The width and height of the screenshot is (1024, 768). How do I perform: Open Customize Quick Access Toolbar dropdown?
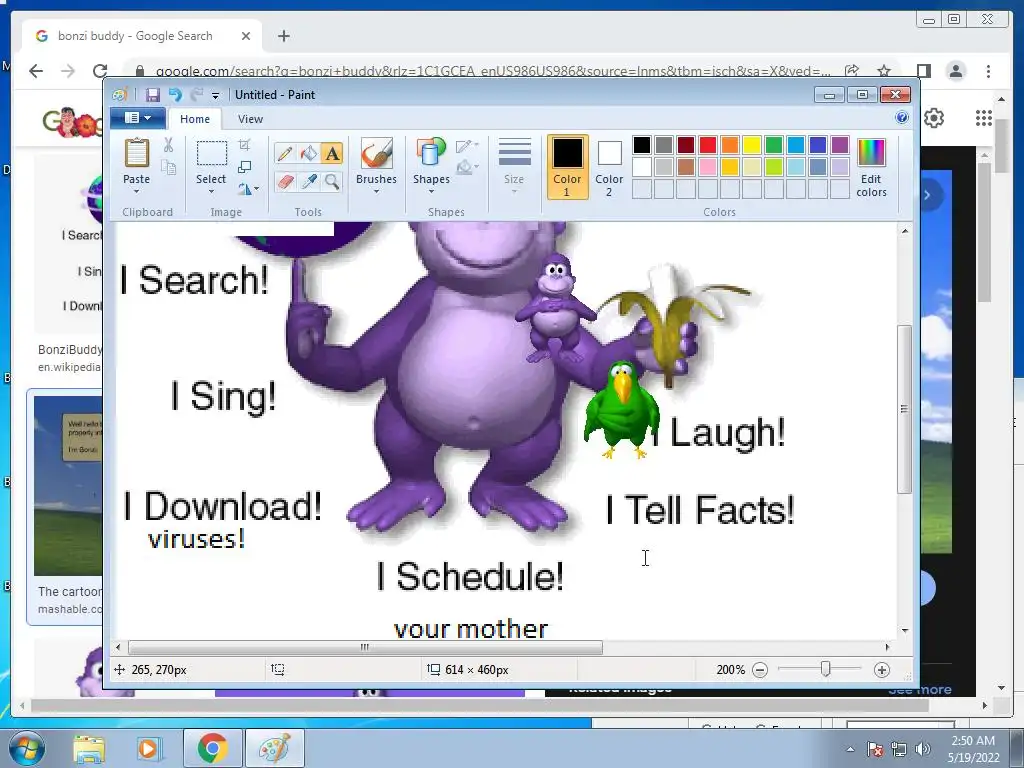pos(215,95)
